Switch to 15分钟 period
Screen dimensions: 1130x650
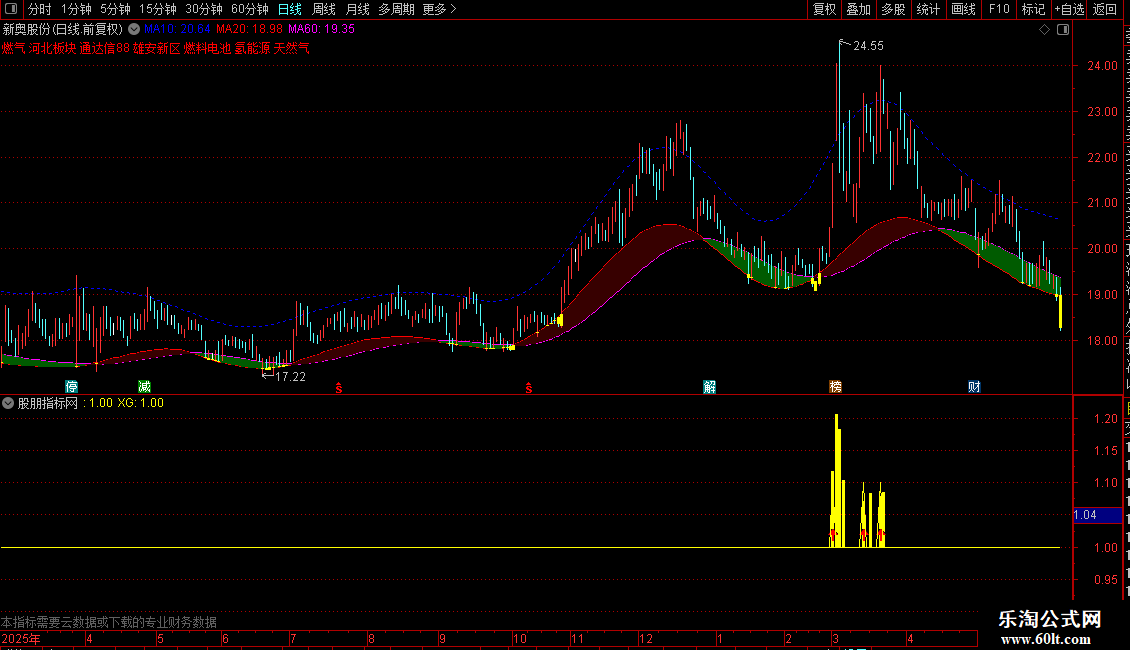tap(158, 9)
